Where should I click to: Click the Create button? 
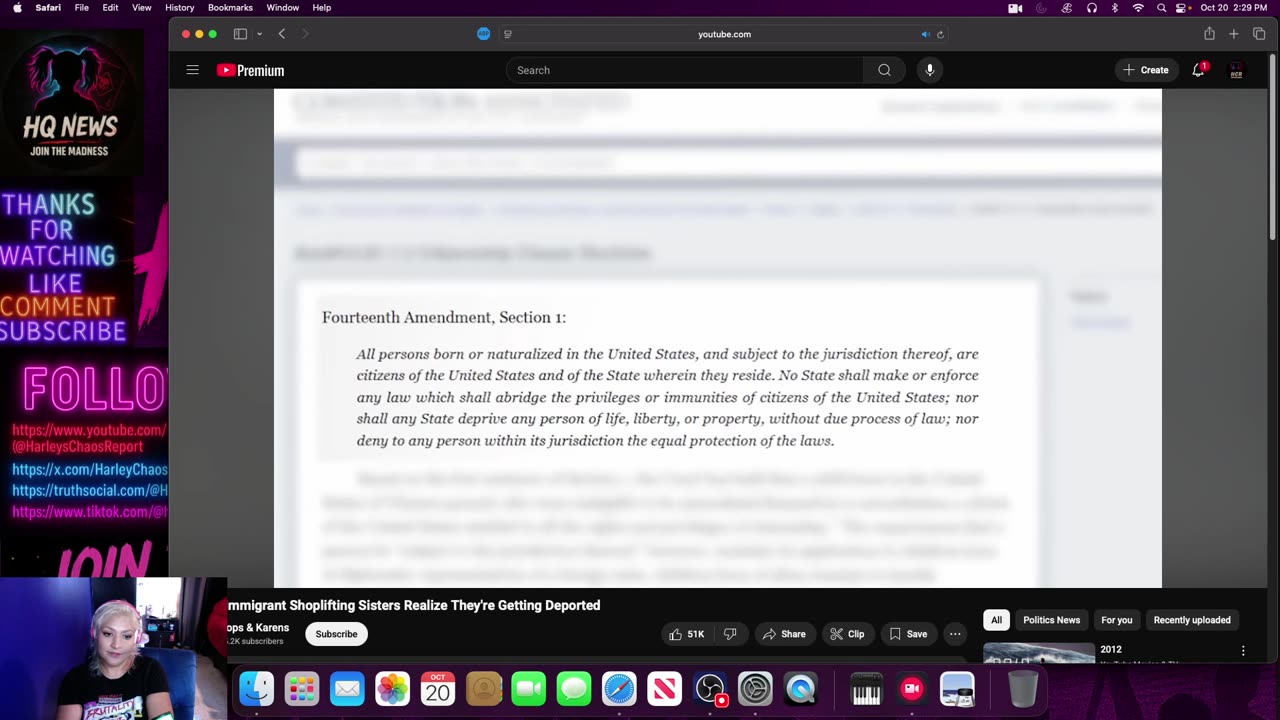tap(1146, 70)
